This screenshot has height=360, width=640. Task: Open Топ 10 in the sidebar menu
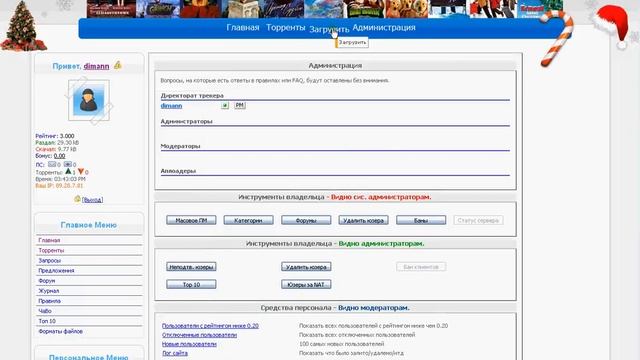47,321
